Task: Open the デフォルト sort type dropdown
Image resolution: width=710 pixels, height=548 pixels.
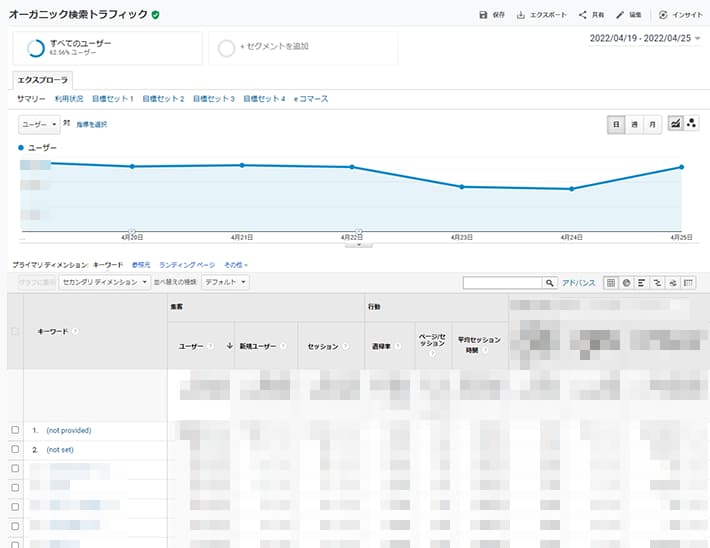Action: (x=225, y=282)
